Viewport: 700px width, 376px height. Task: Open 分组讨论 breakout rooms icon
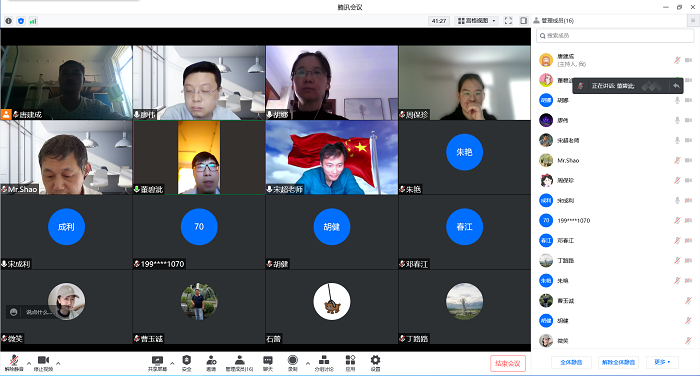pyautogui.click(x=324, y=363)
